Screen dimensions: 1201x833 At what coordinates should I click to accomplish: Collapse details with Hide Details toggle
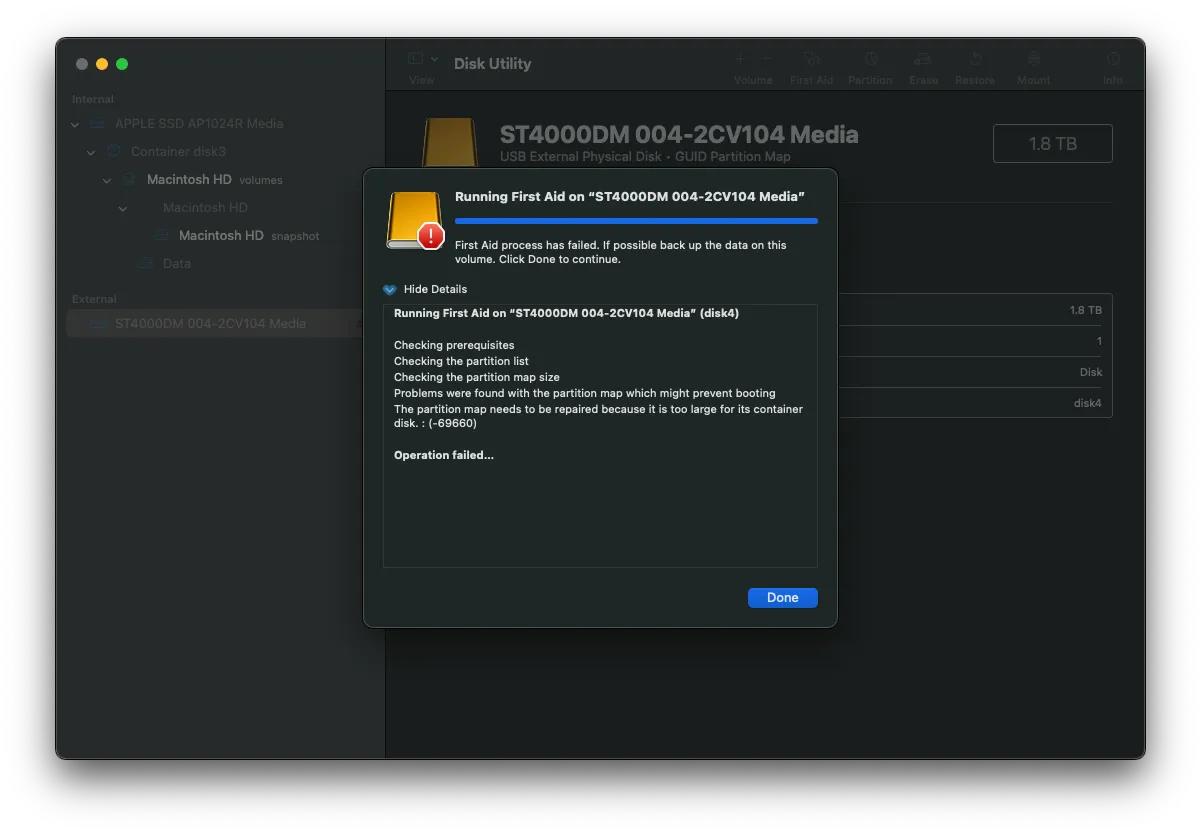[x=390, y=289]
